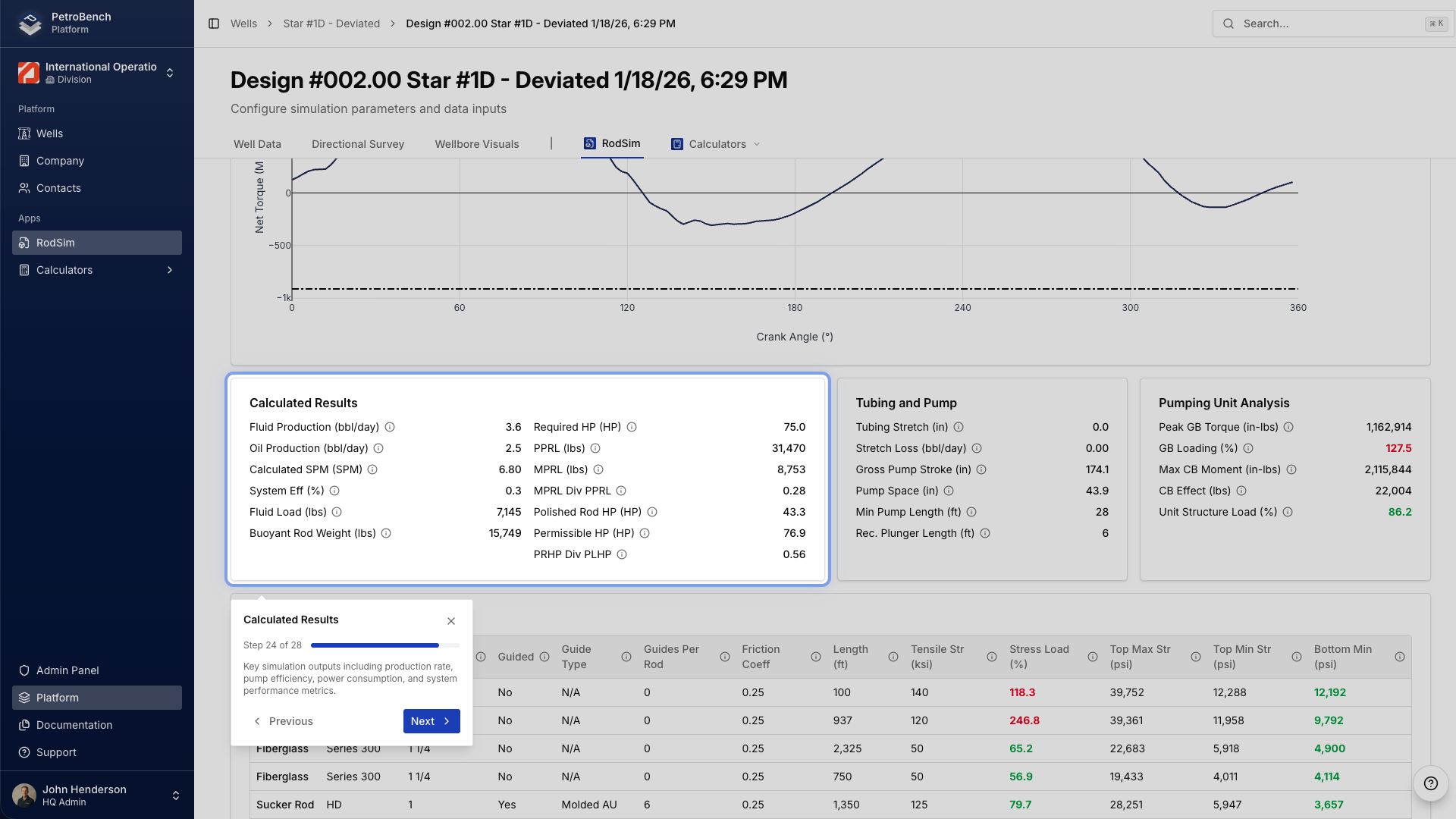Click Next in the Calculated Results tour
The image size is (1456, 819).
pyautogui.click(x=431, y=721)
